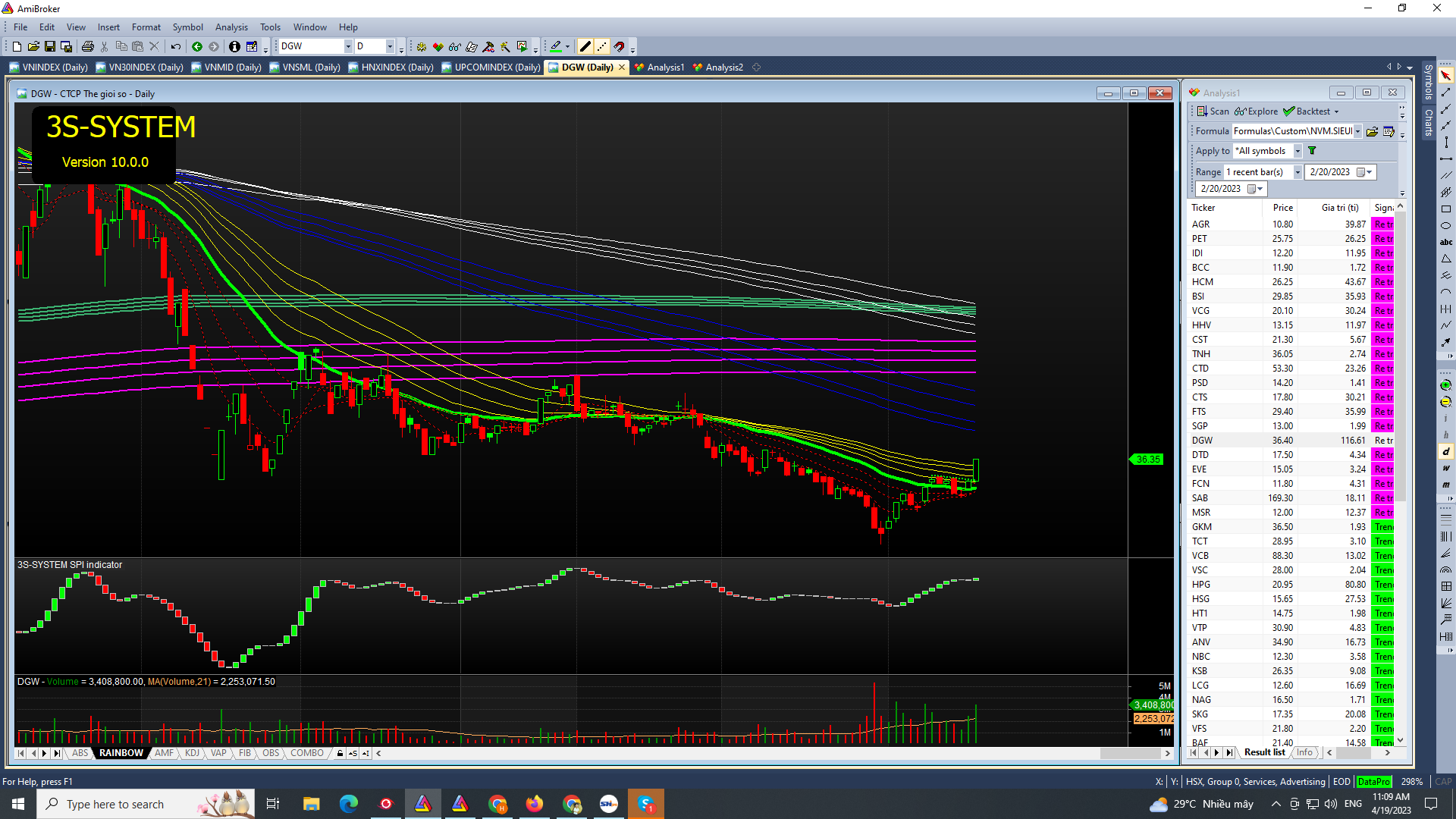Viewport: 1456px width, 819px height.
Task: Click the drawing color picker pen icon
Action: (x=556, y=47)
